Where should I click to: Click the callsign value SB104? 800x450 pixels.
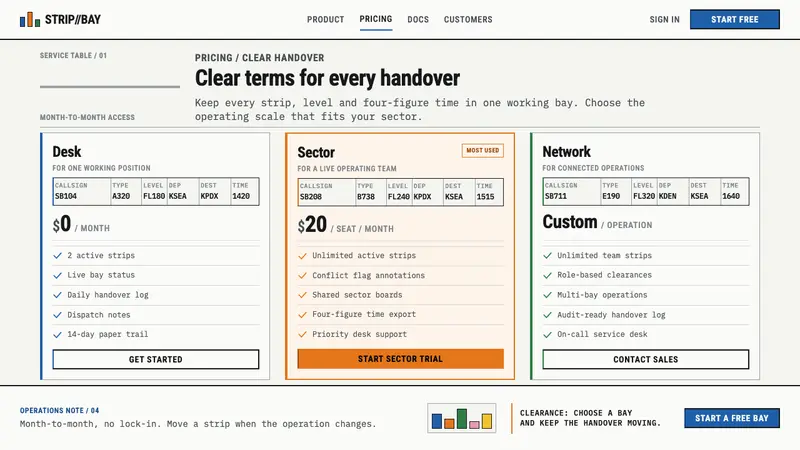[x=66, y=196]
